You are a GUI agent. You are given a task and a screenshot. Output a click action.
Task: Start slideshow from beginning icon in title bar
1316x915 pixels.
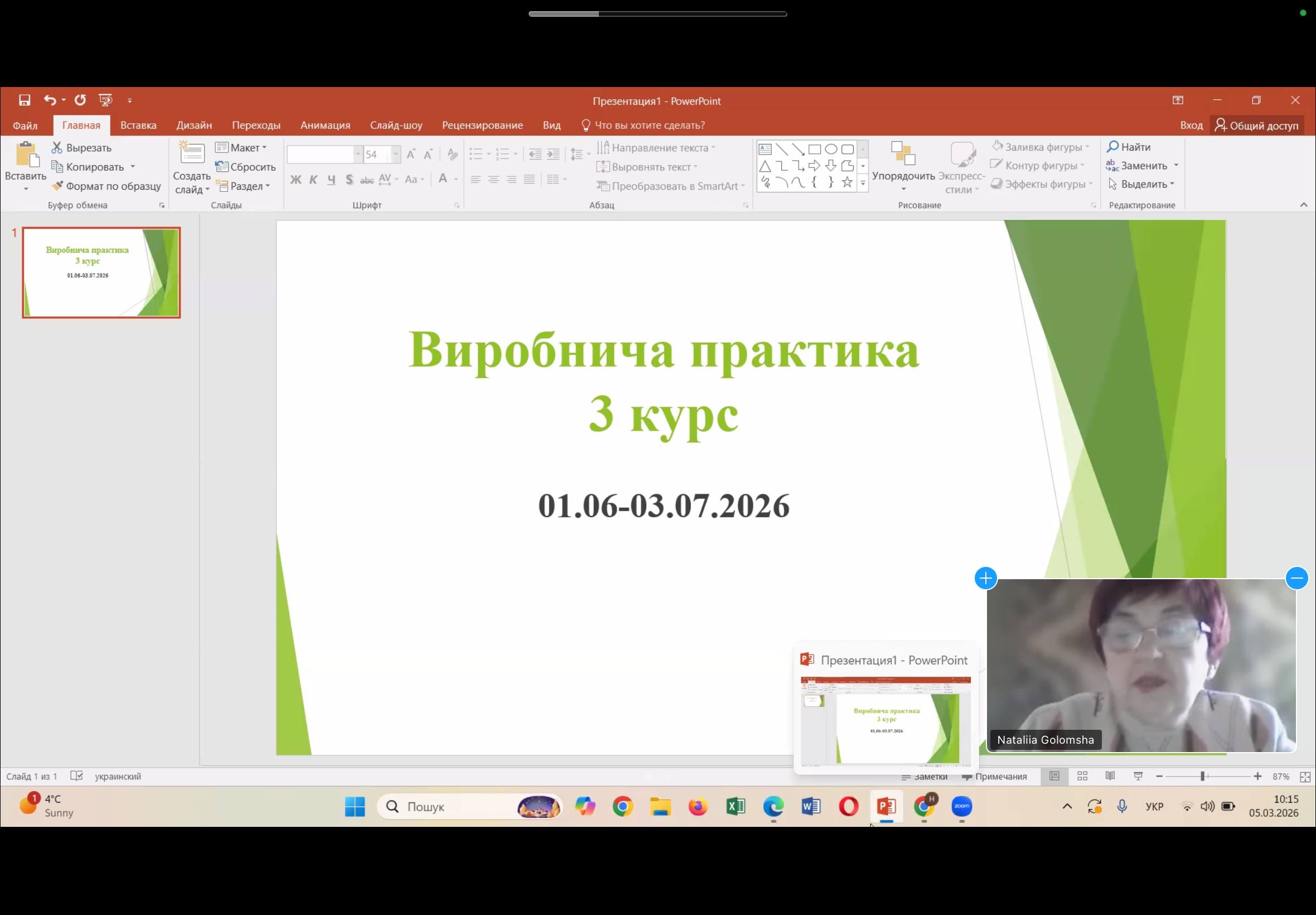pyautogui.click(x=105, y=100)
